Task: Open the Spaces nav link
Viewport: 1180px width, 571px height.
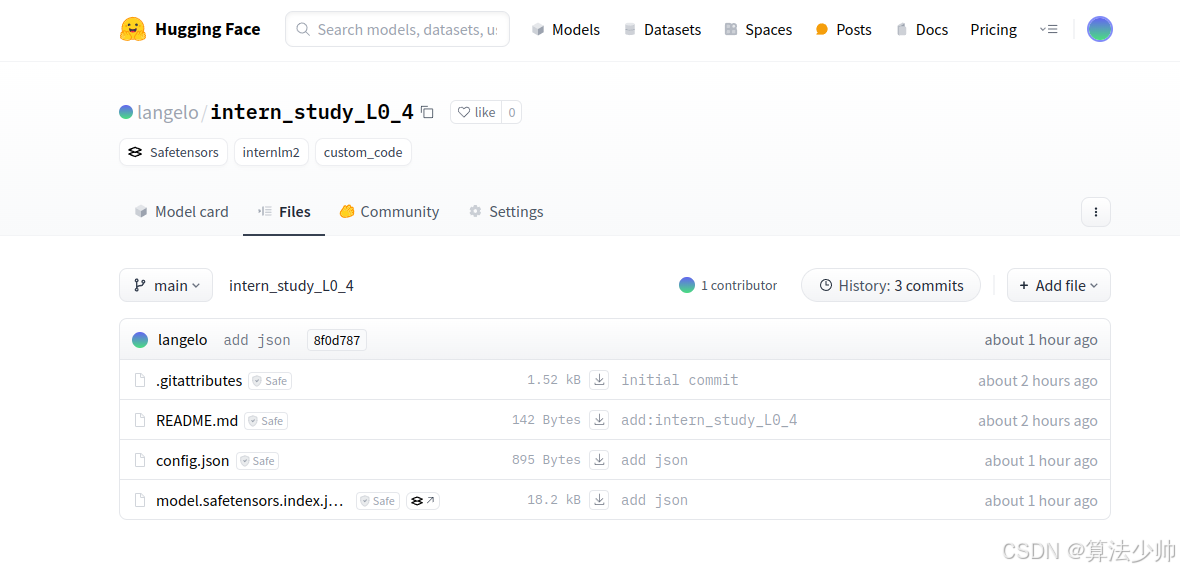Action: point(758,29)
